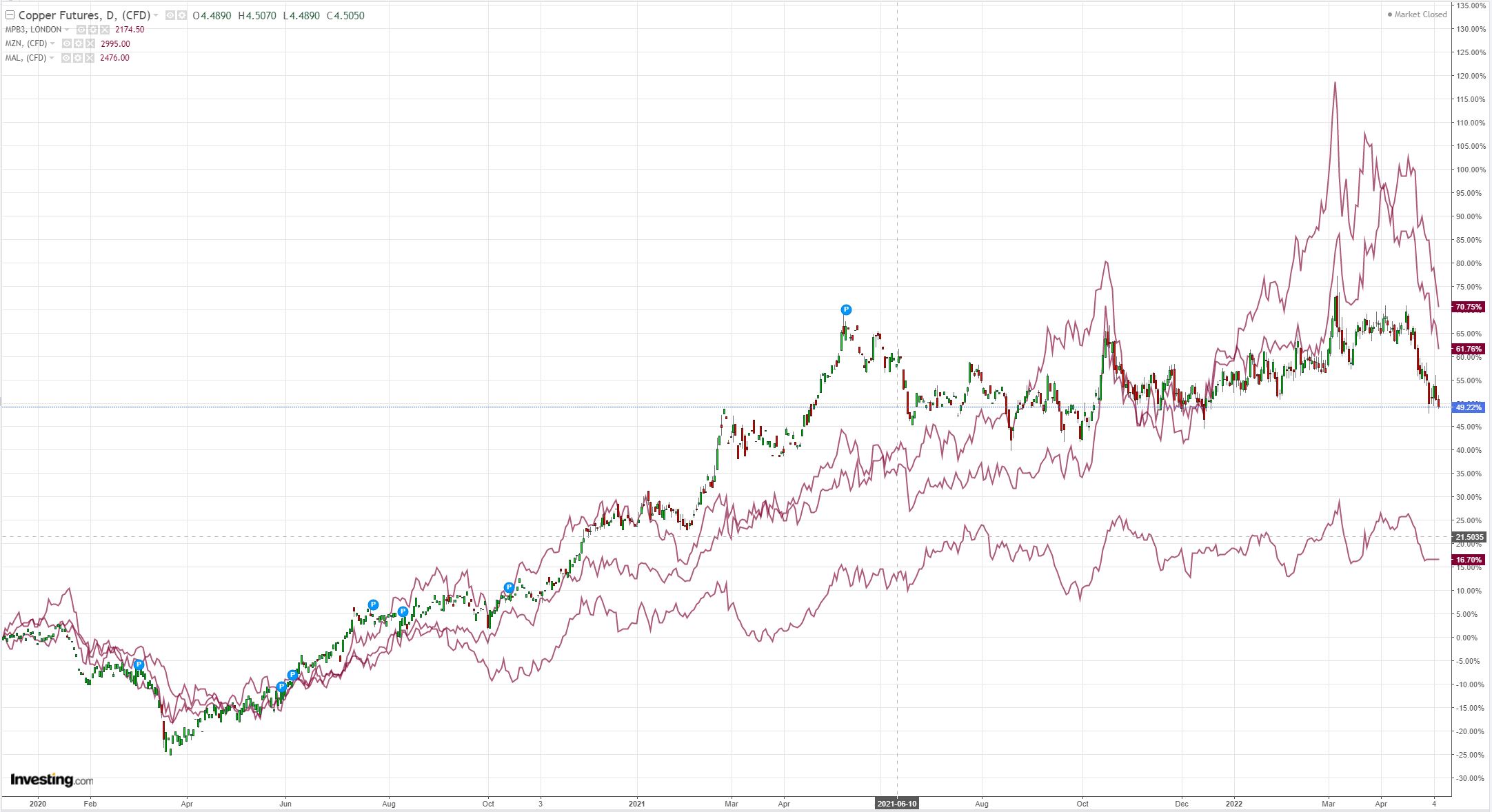Hide MZN series using eye icon
Viewport: 1492px width, 812px height.
(x=67, y=43)
